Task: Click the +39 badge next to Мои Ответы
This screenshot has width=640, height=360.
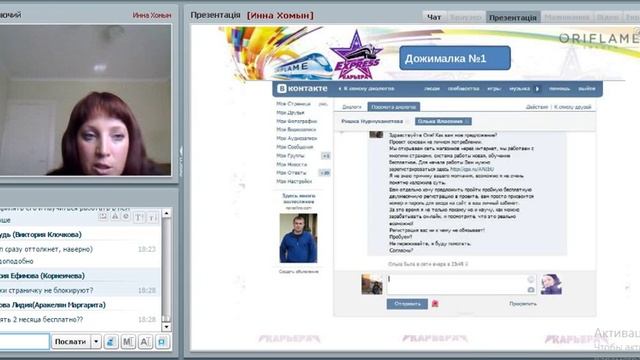Action: (x=325, y=173)
